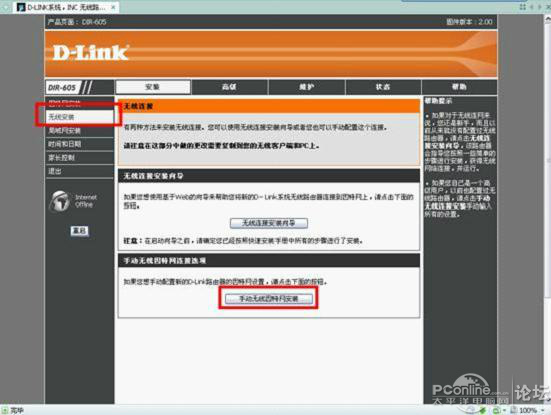Launch the 无线连接安装向导 wizard button

point(269,223)
